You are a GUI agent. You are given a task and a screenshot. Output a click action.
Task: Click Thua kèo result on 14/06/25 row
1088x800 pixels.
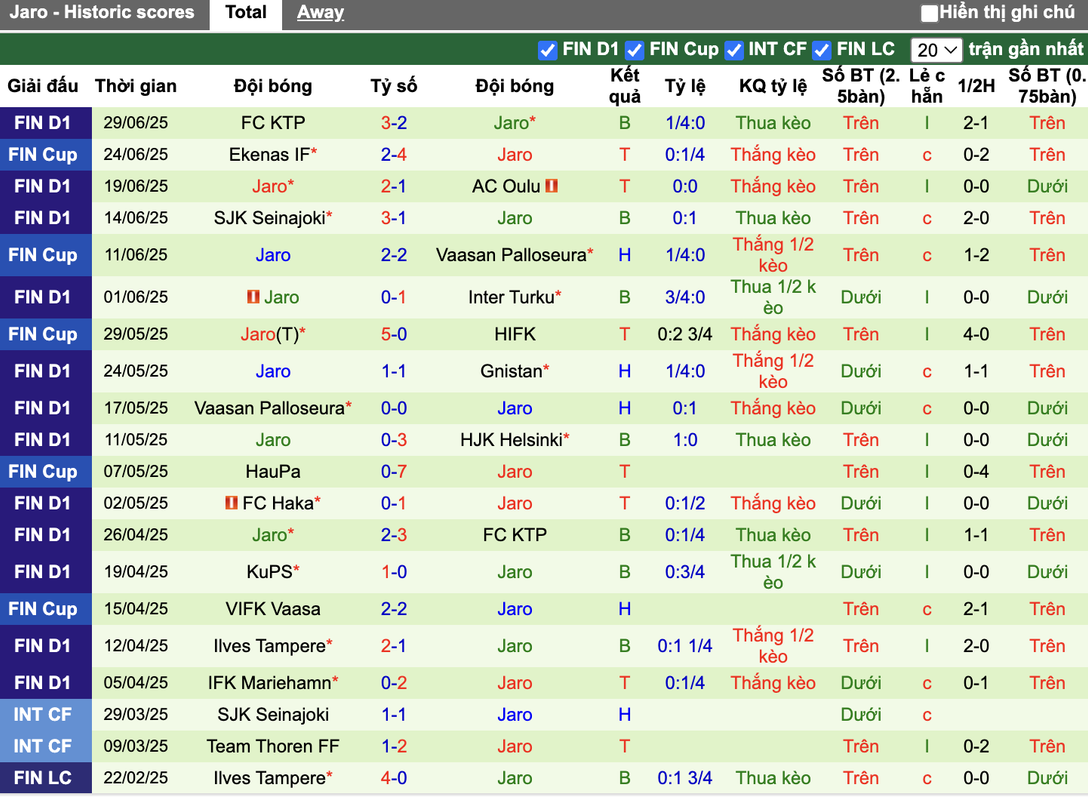[773, 218]
